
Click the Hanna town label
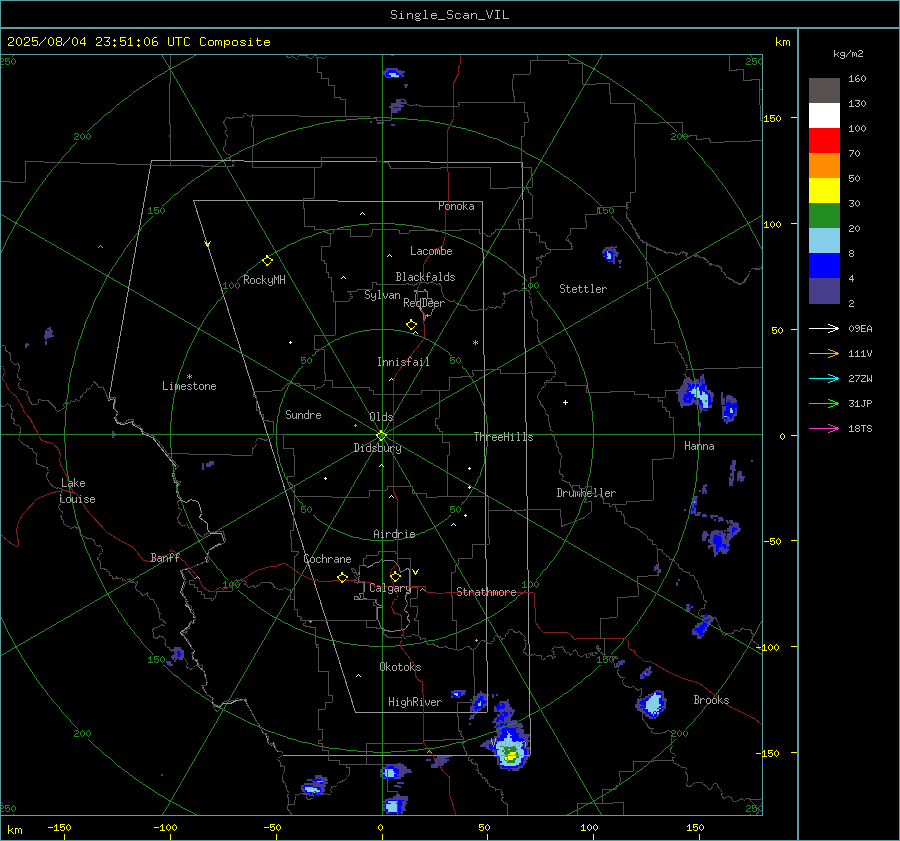click(x=699, y=446)
